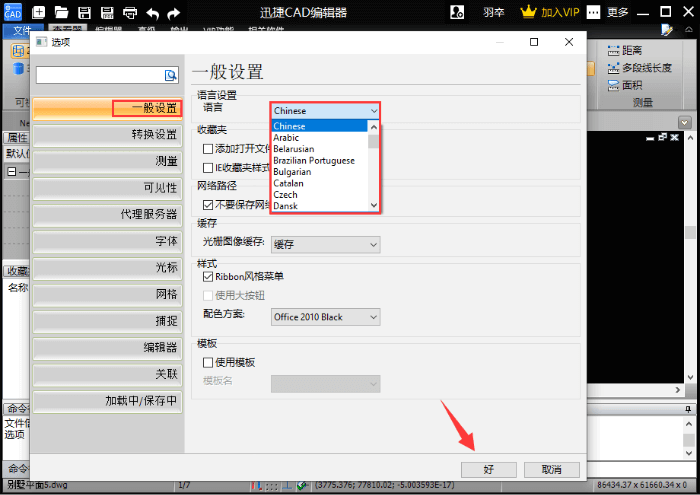The height and width of the screenshot is (495, 700).
Task: Choose Belarusian from the language list
Action: coord(320,149)
